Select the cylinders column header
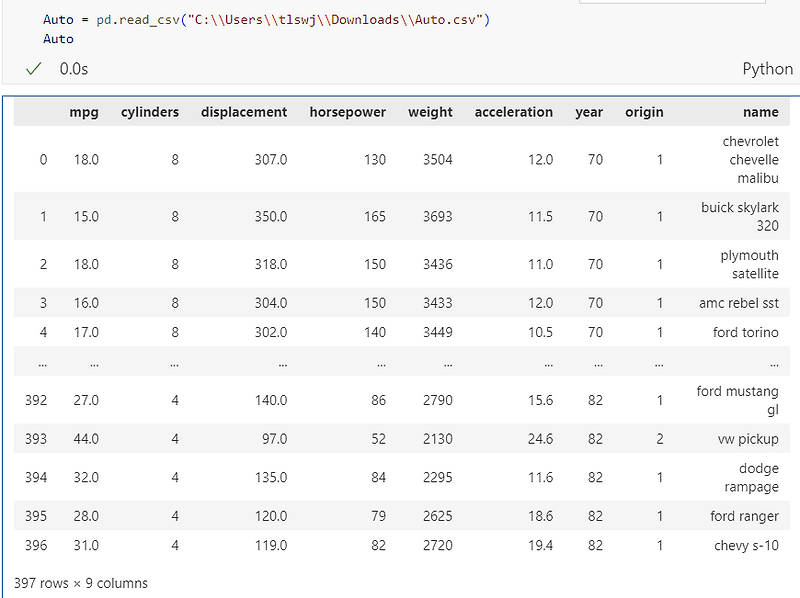The height and width of the screenshot is (598, 800). click(149, 112)
